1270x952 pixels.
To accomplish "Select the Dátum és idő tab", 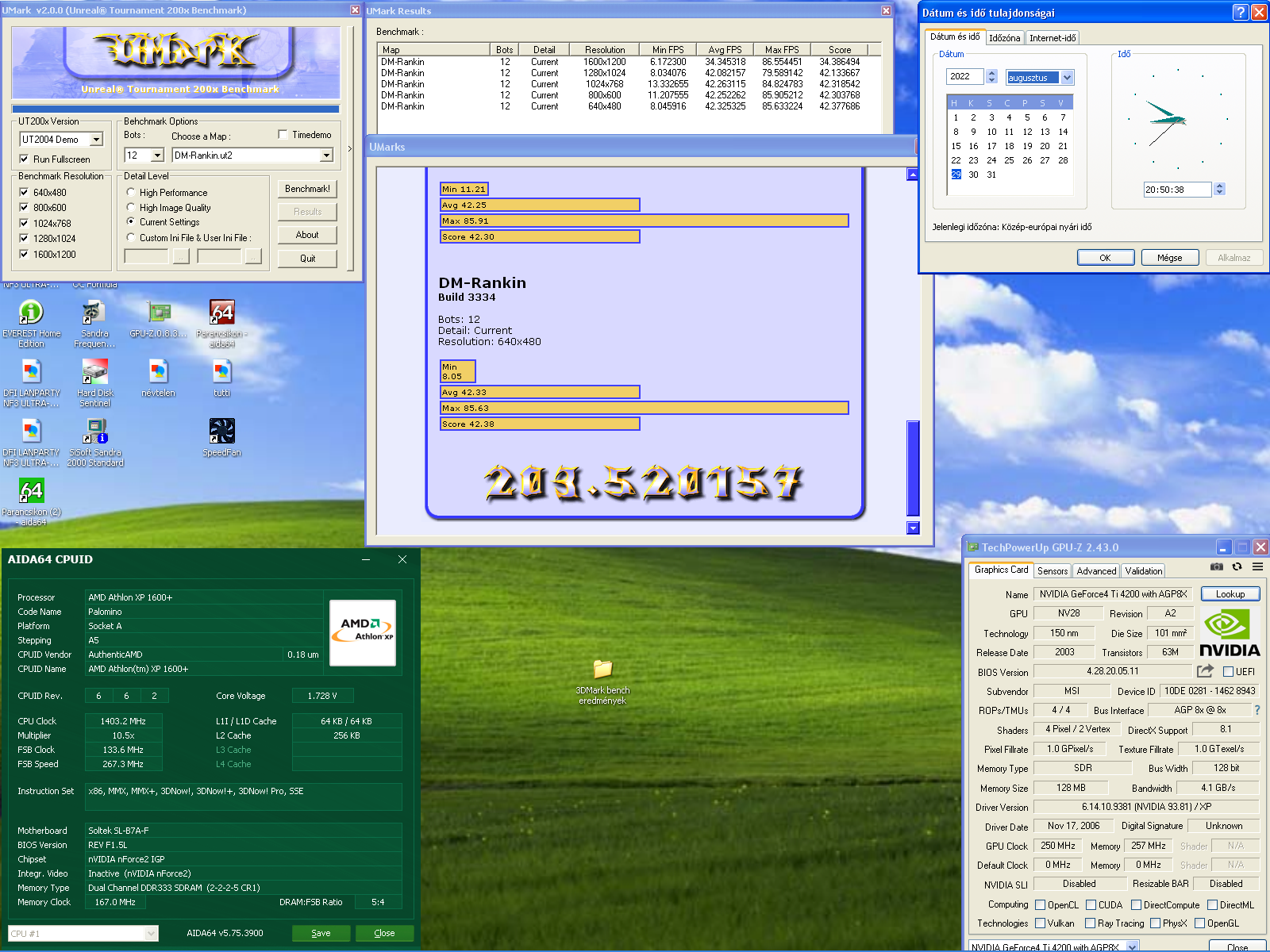I will 955,36.
